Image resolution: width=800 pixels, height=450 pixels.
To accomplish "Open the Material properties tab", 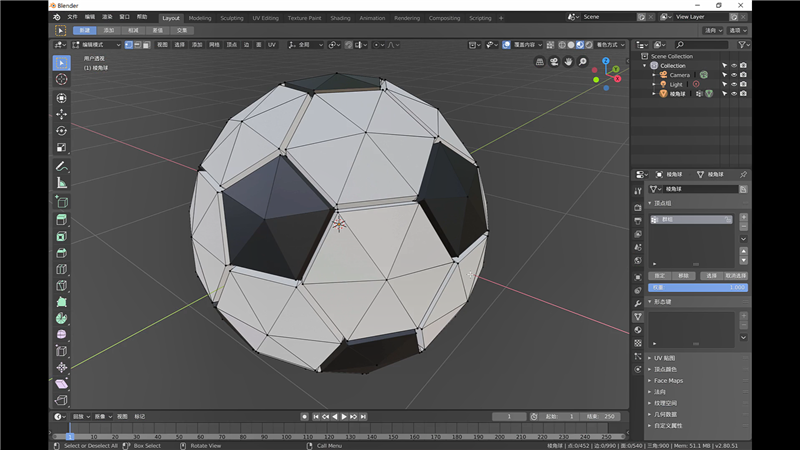I will [x=638, y=330].
